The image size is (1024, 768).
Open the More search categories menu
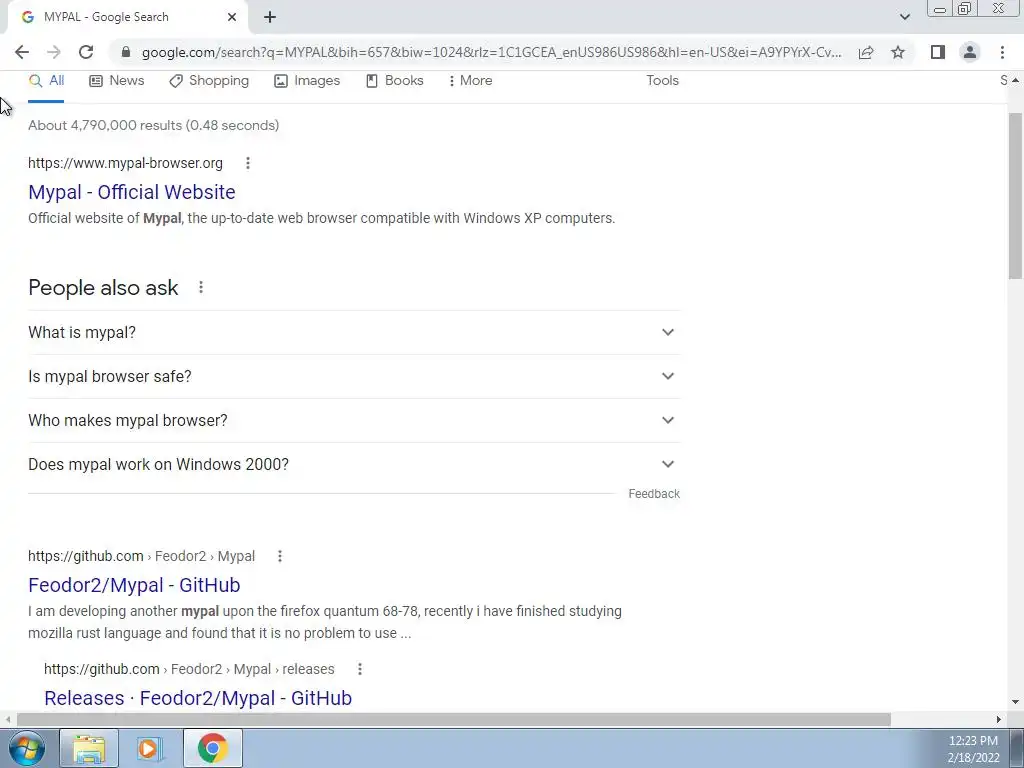pos(470,81)
